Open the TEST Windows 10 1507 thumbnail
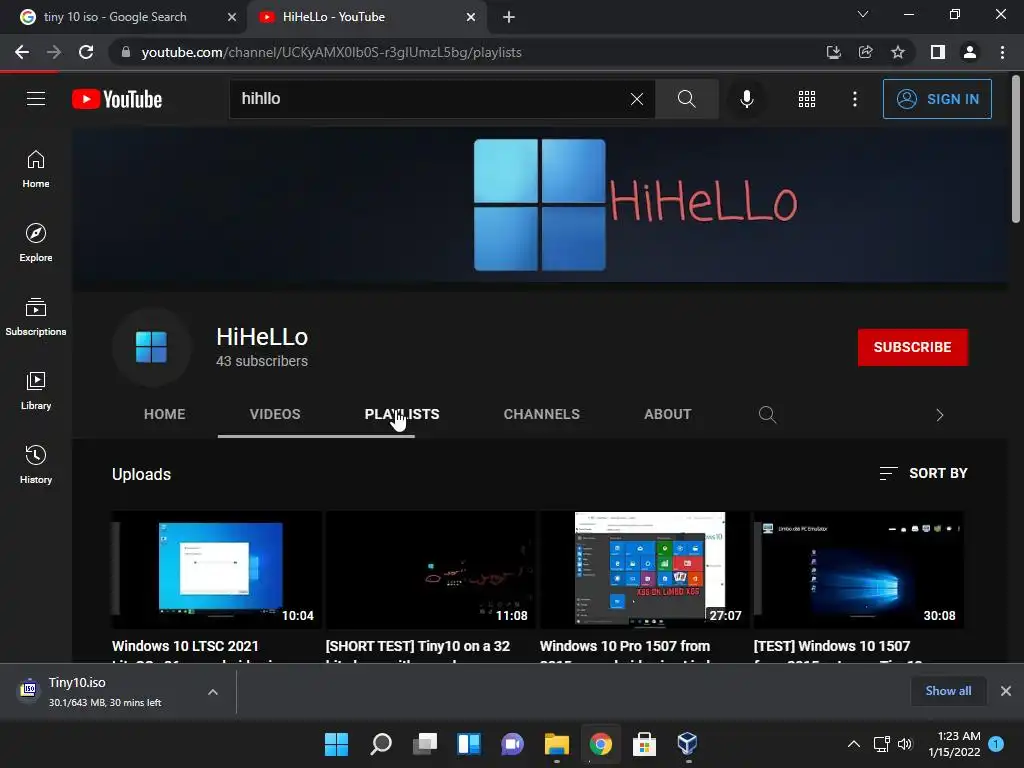 pyautogui.click(x=858, y=569)
